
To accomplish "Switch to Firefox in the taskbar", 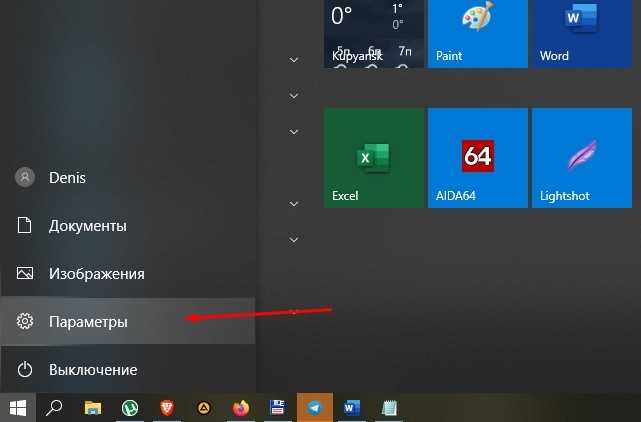I will pos(241,408).
